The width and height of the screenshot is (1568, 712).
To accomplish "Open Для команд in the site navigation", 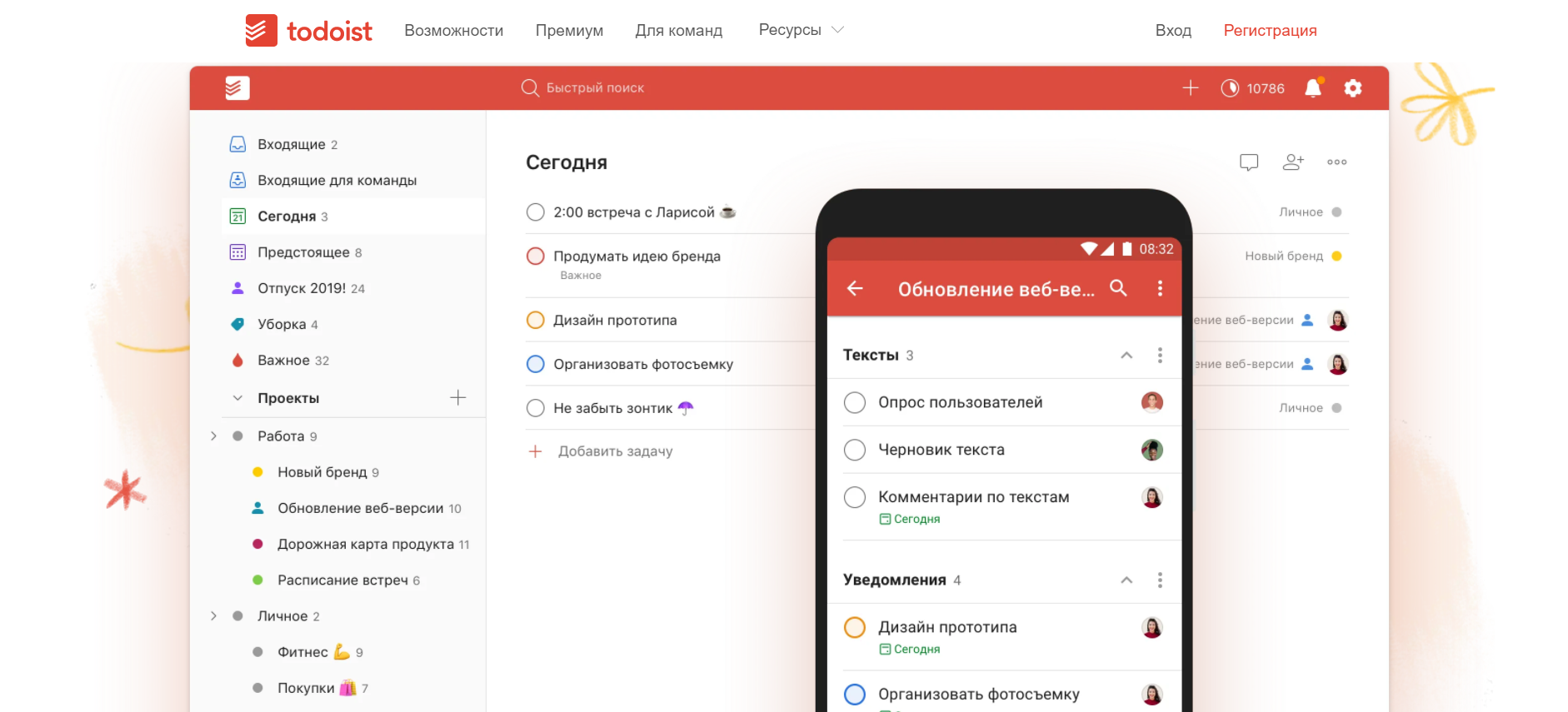I will [x=679, y=31].
